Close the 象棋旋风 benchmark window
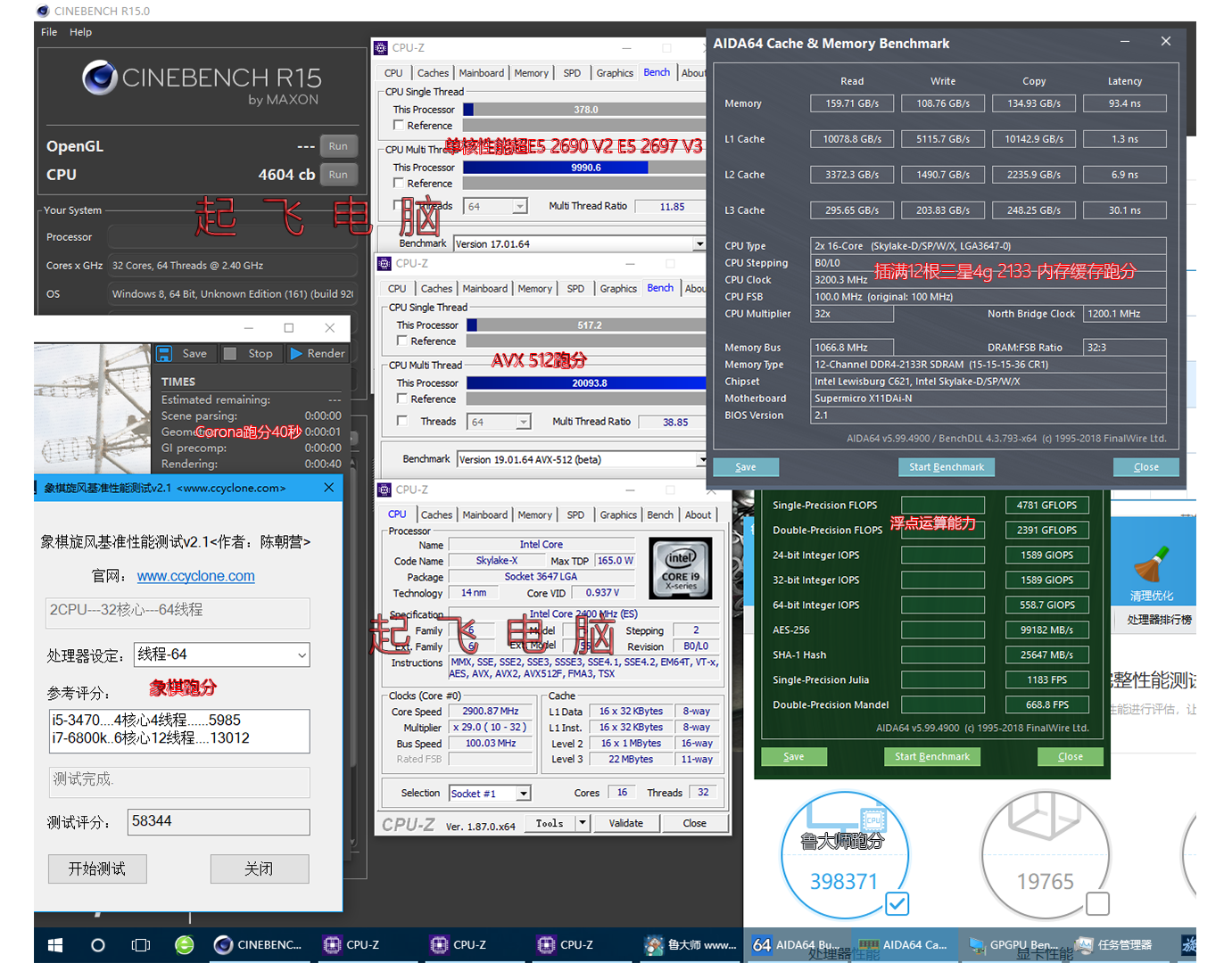Screen dimensions: 1232x963 click(x=329, y=488)
